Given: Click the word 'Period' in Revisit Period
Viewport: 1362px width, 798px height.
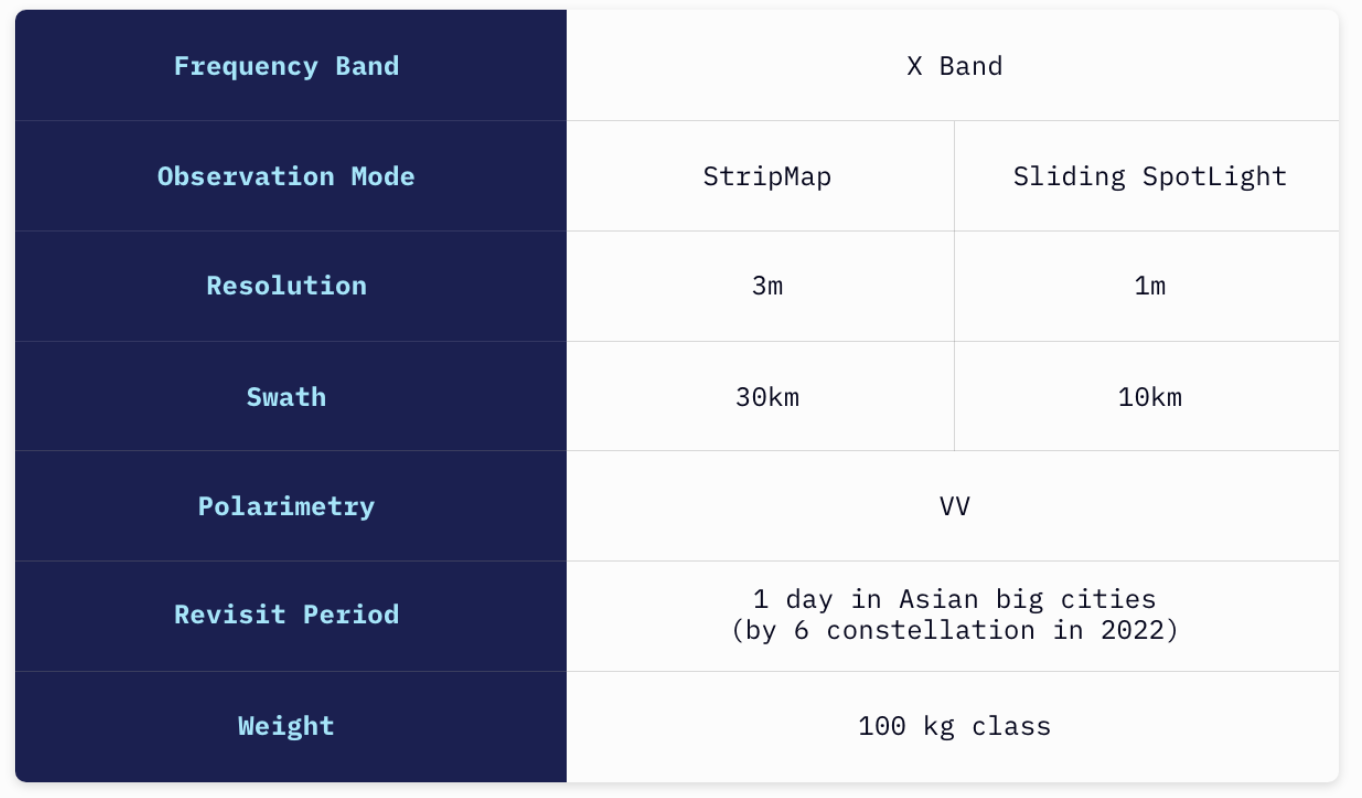Looking at the screenshot, I should click(x=351, y=614).
